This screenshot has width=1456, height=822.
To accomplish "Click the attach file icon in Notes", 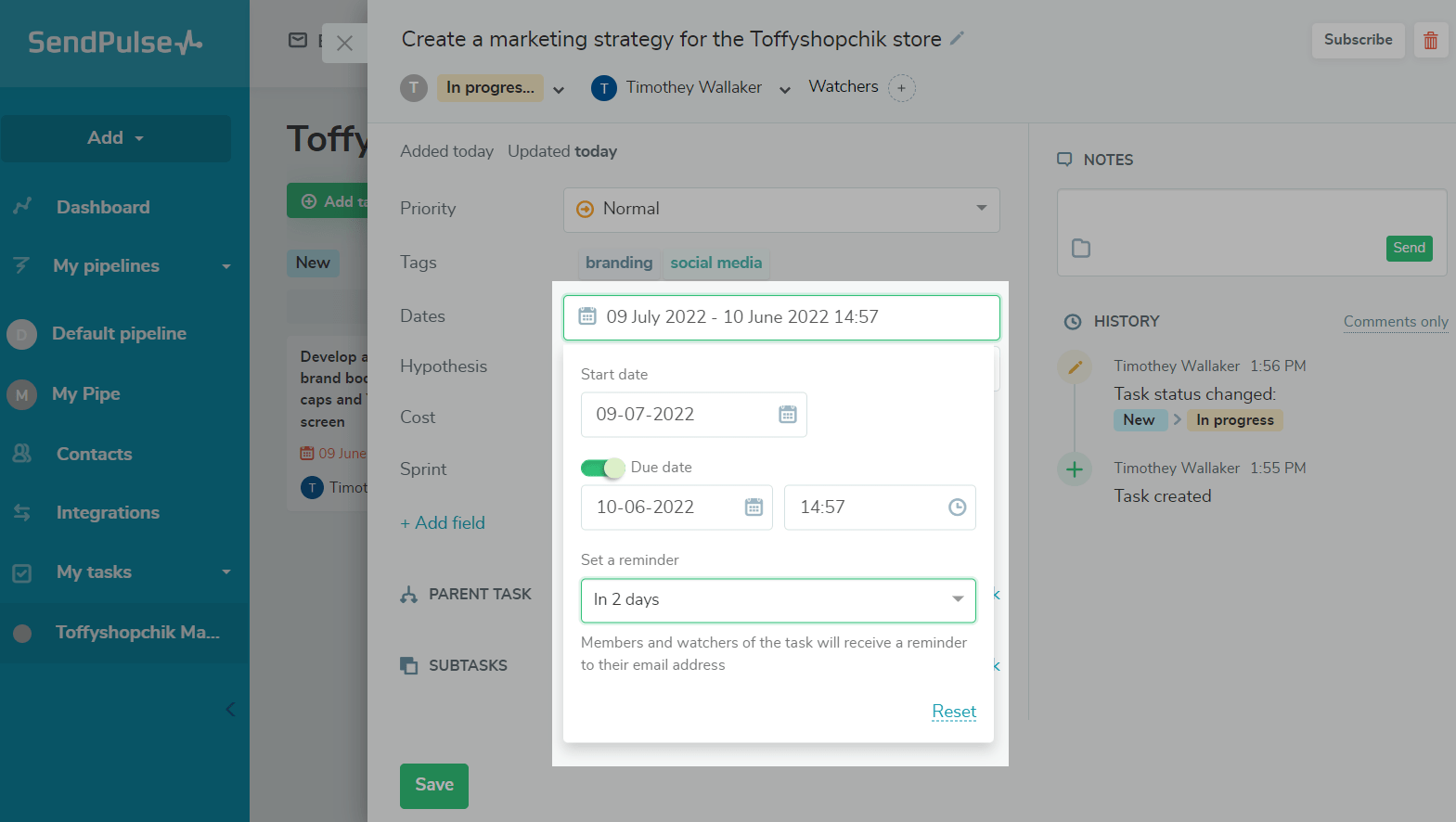I will coord(1081,249).
